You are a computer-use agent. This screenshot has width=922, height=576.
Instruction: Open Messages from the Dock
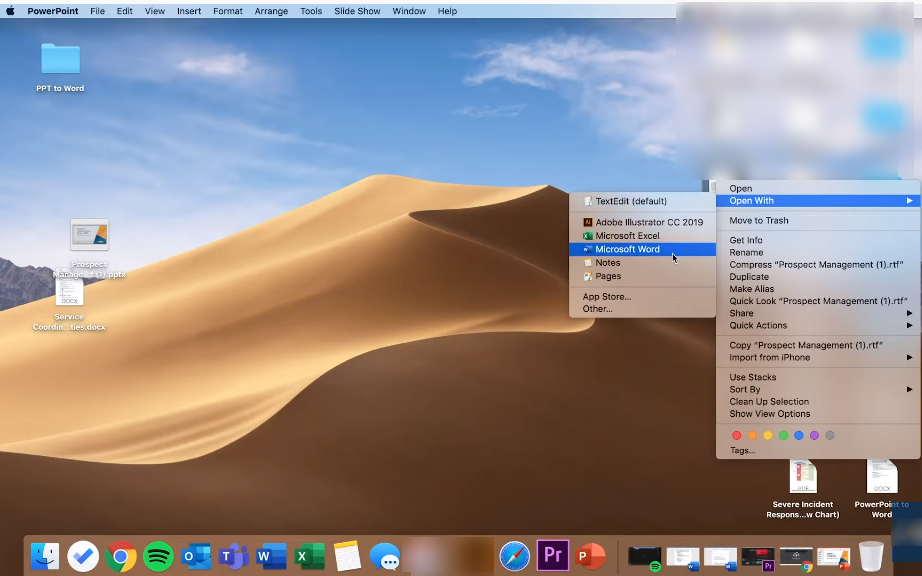(385, 555)
